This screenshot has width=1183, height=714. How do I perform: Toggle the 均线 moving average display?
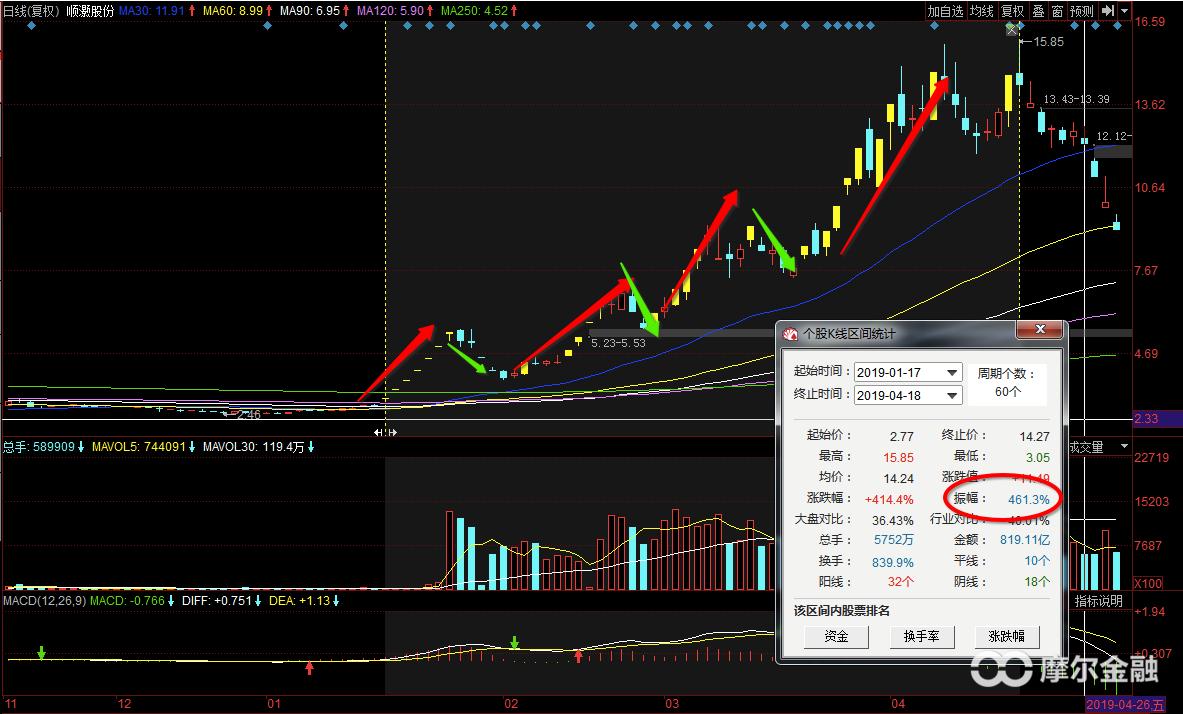pos(982,11)
